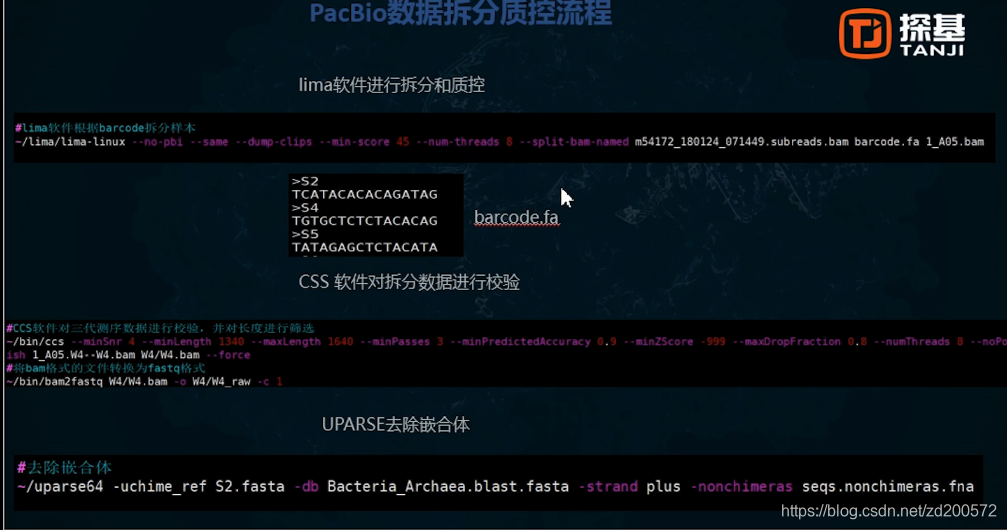Click the '--minSnr' option
The height and width of the screenshot is (530, 1007).
click(x=96, y=342)
